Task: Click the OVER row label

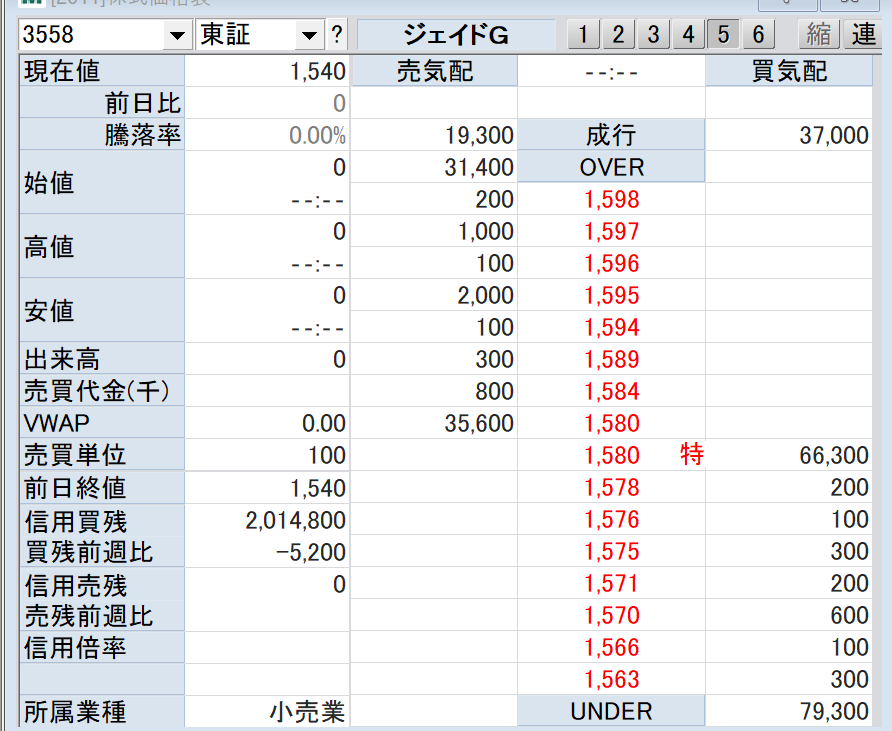Action: pos(611,167)
